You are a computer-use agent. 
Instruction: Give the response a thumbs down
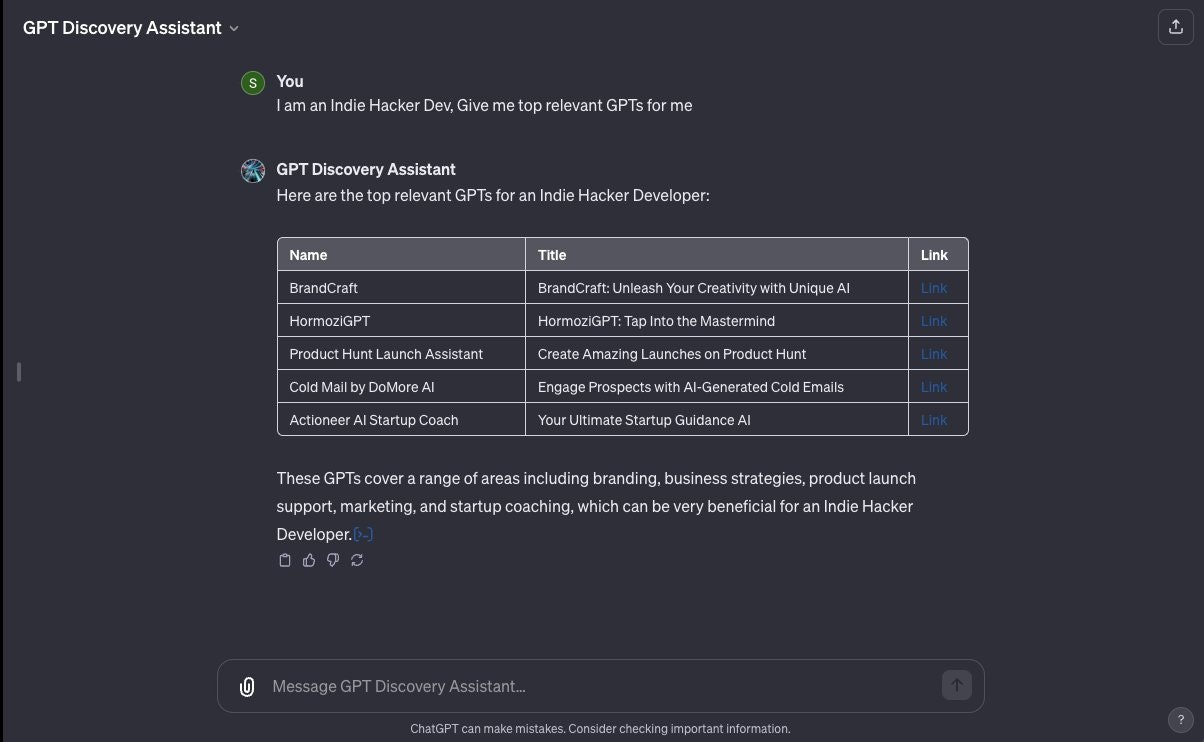click(333, 560)
